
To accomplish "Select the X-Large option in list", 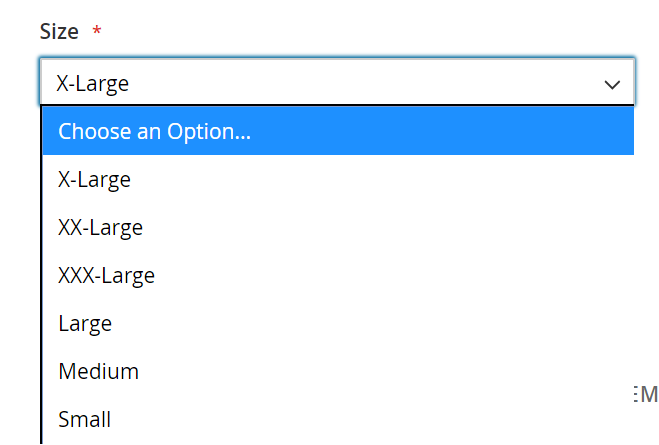I will 95,180.
